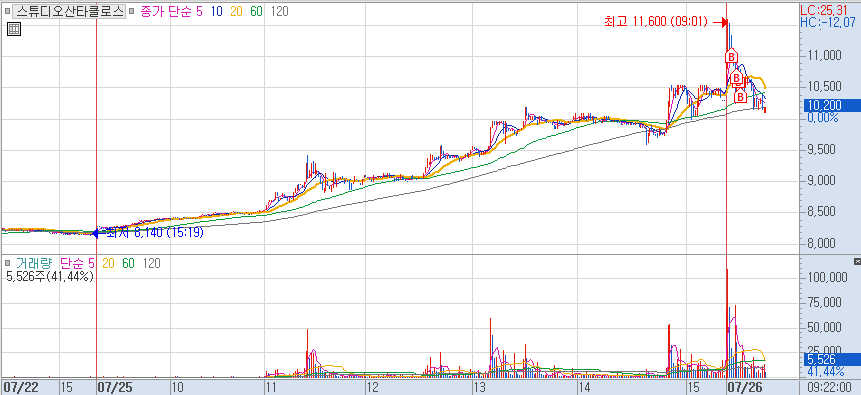Image resolution: width=861 pixels, height=395 pixels.
Task: Select the gray 120 price moving average label
Action: (x=279, y=11)
